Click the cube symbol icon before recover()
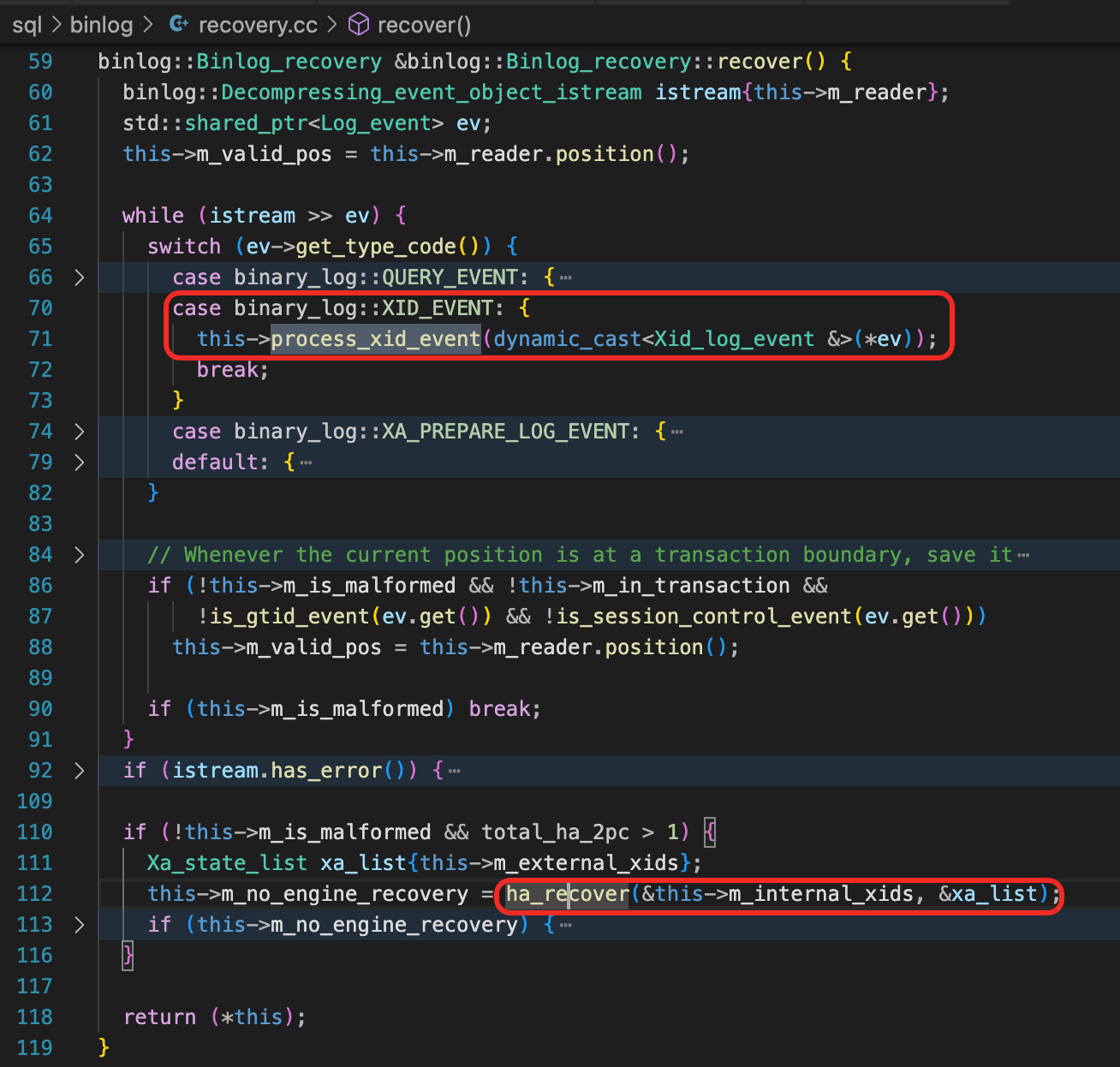This screenshot has height=1067, width=1120. (359, 25)
